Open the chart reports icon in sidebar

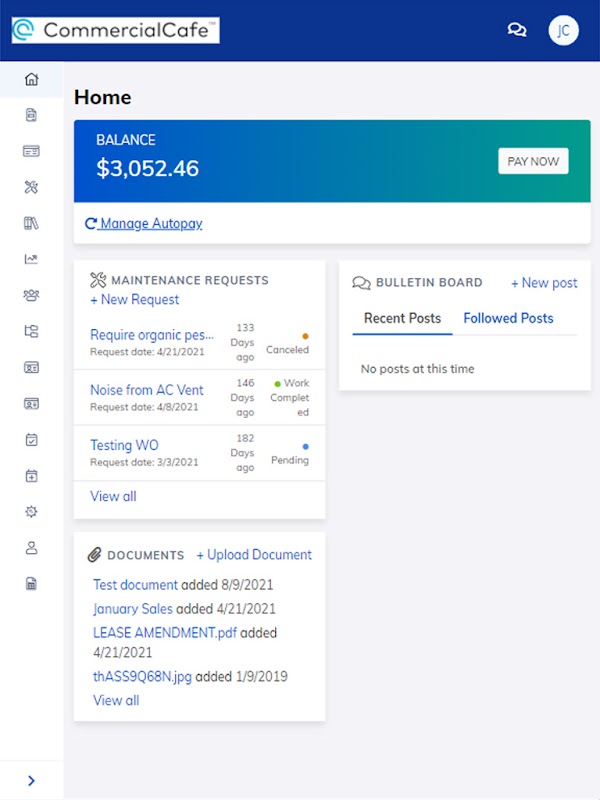[x=31, y=259]
